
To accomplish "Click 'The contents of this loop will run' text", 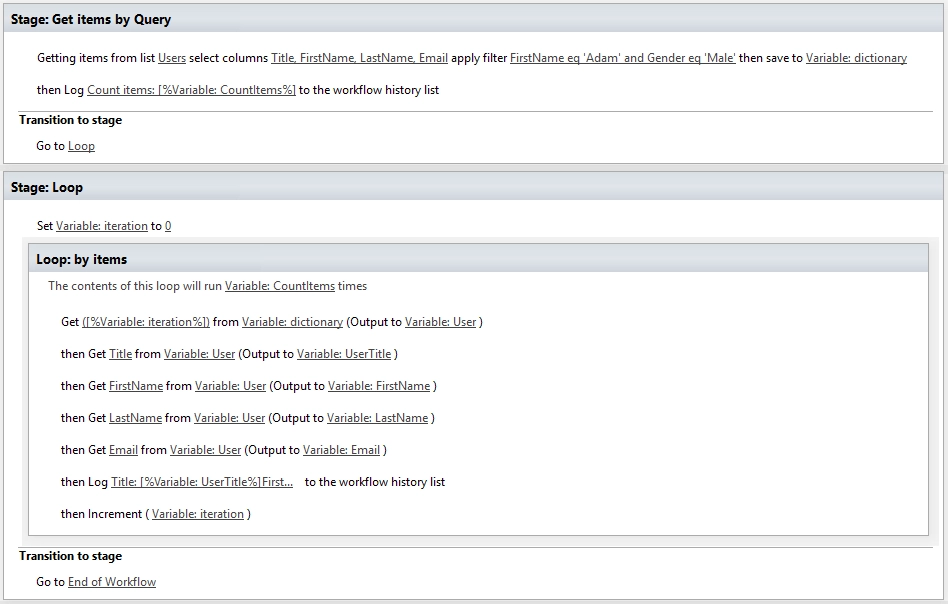I will [135, 286].
